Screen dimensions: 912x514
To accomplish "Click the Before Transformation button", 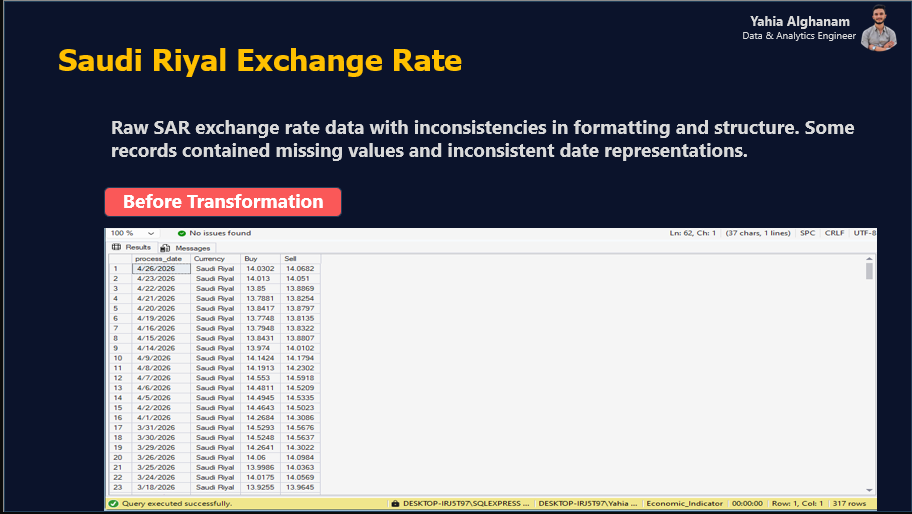I will tap(223, 202).
